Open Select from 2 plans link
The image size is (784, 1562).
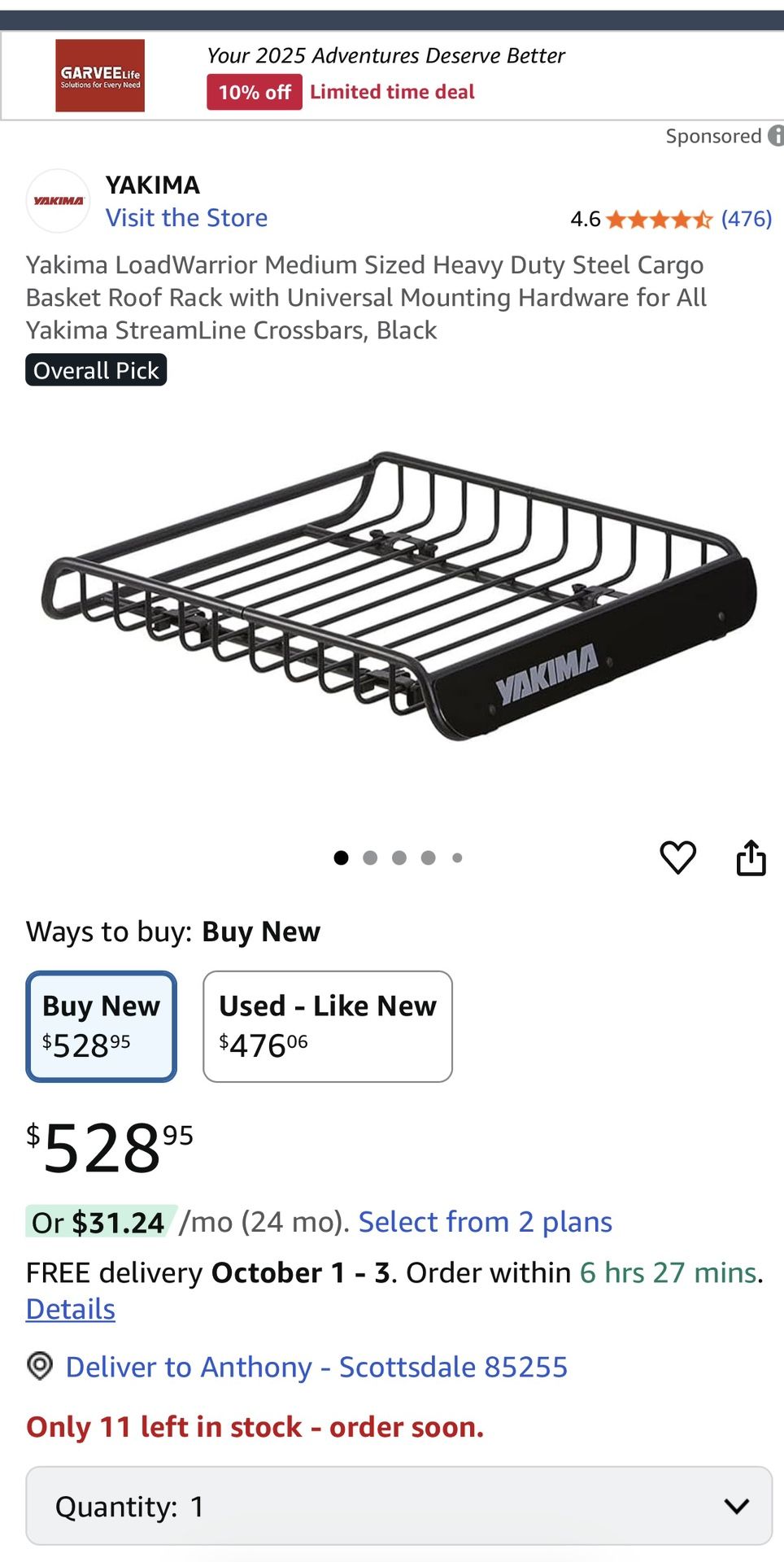[x=485, y=1222]
